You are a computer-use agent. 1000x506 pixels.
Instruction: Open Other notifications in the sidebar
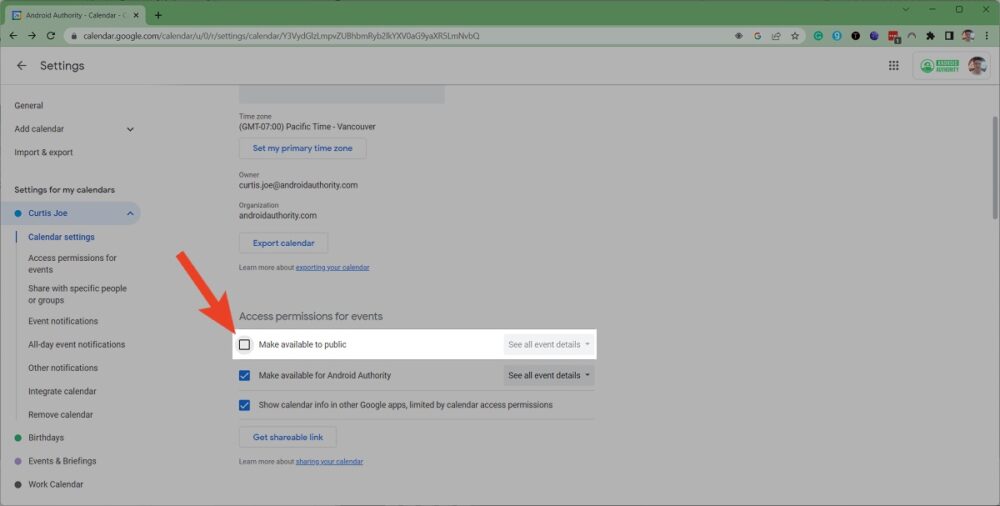pyautogui.click(x=62, y=368)
